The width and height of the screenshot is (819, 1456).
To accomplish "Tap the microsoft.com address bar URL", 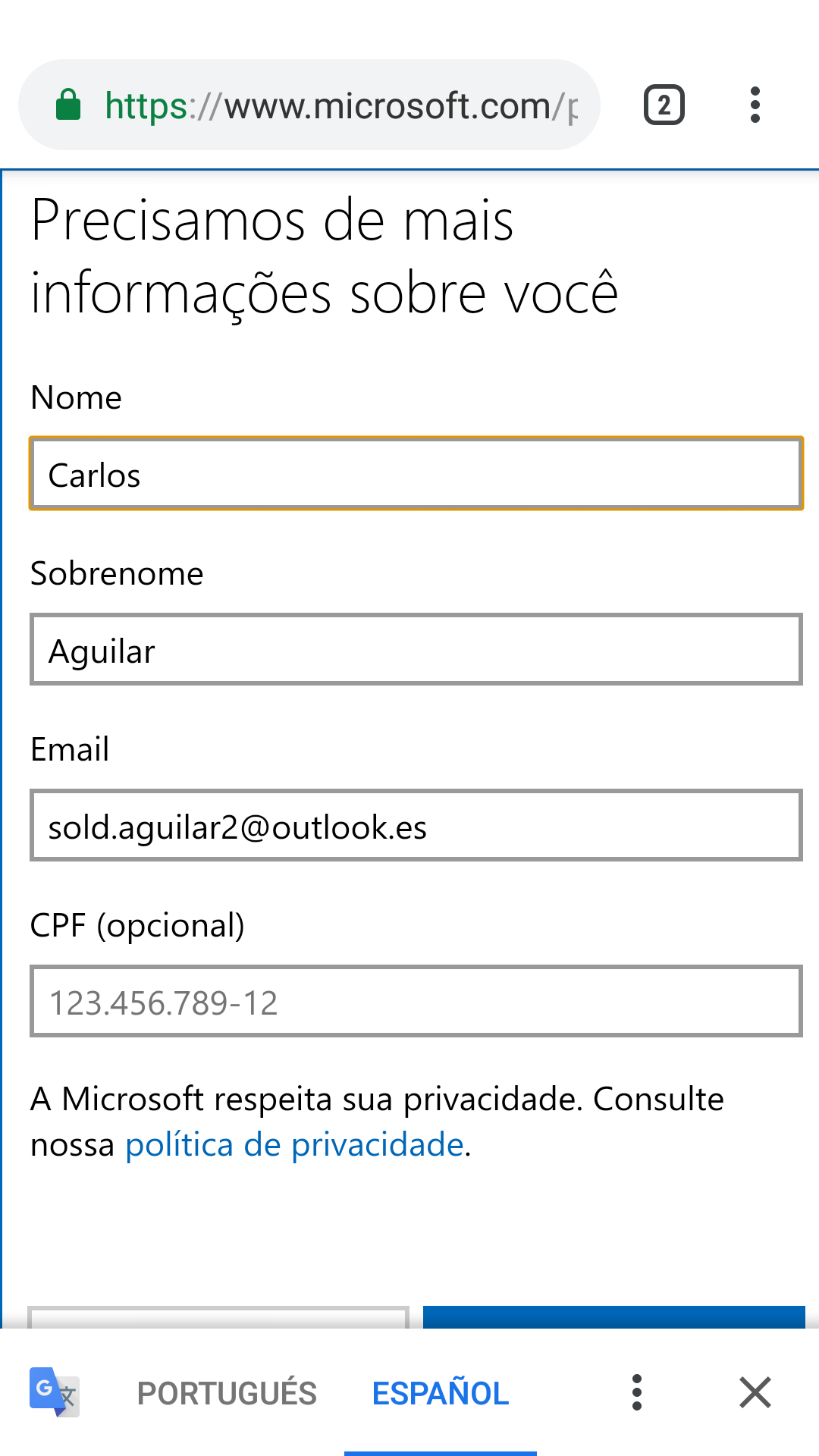I will pos(341,105).
